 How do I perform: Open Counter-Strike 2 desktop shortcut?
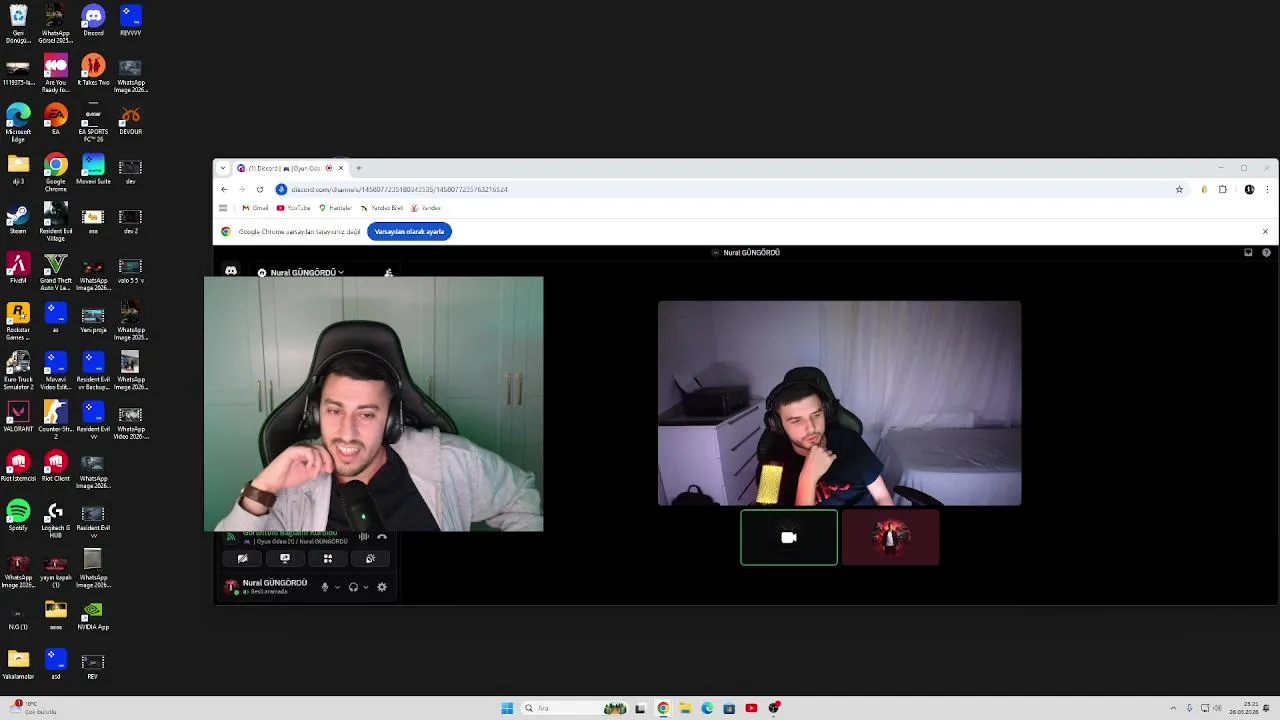coord(56,419)
